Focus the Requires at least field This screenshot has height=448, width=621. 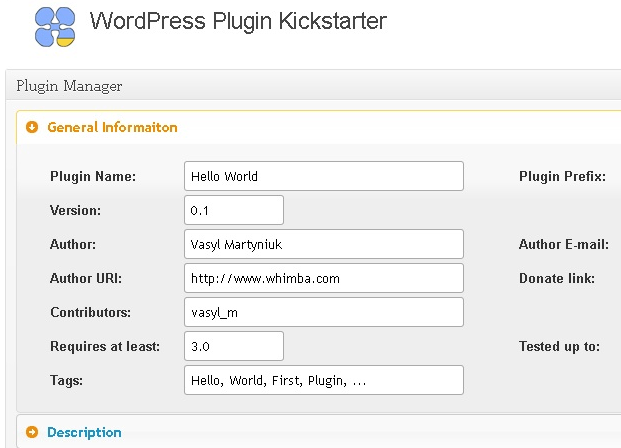[234, 346]
